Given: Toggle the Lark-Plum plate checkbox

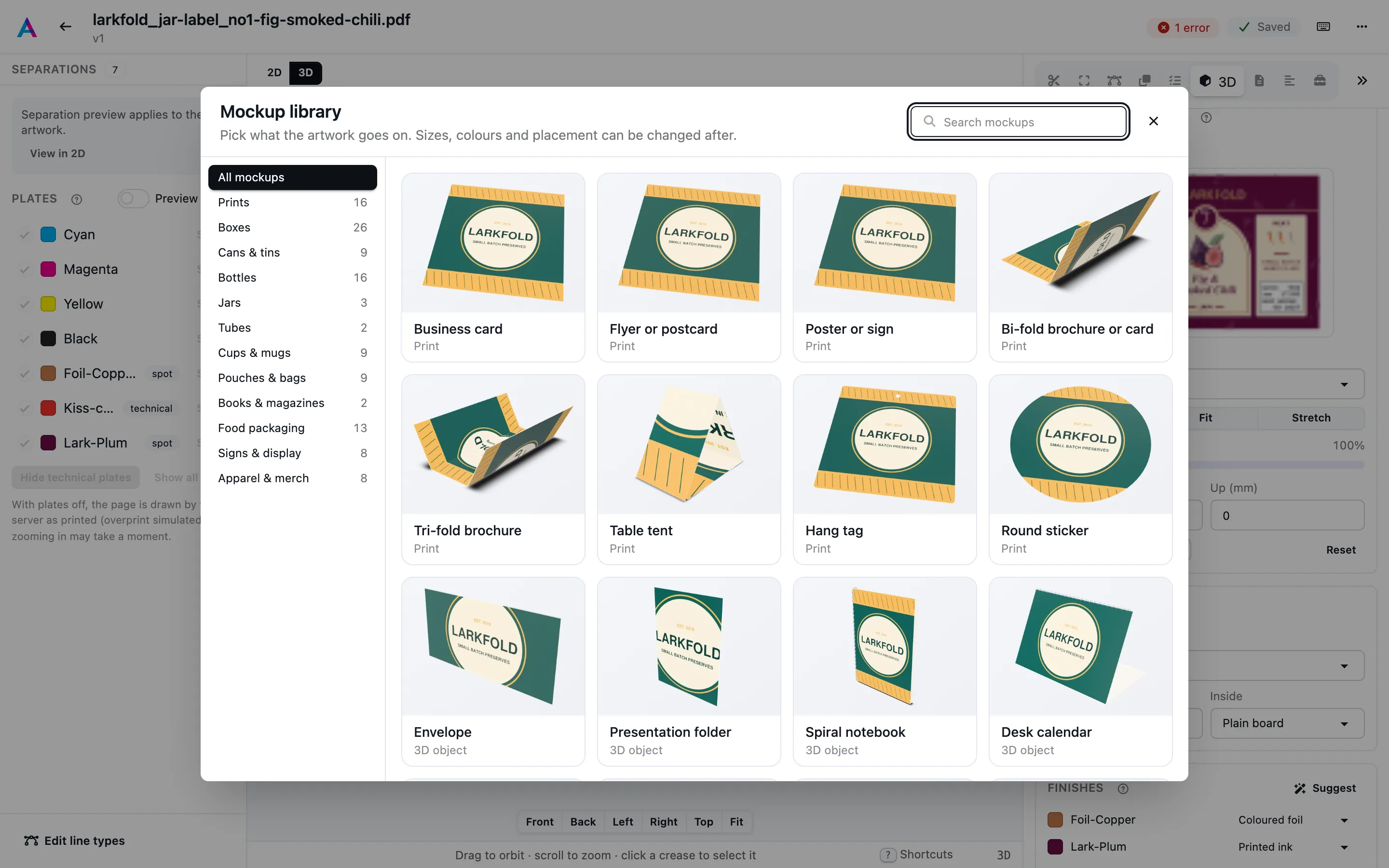Looking at the screenshot, I should [x=25, y=443].
